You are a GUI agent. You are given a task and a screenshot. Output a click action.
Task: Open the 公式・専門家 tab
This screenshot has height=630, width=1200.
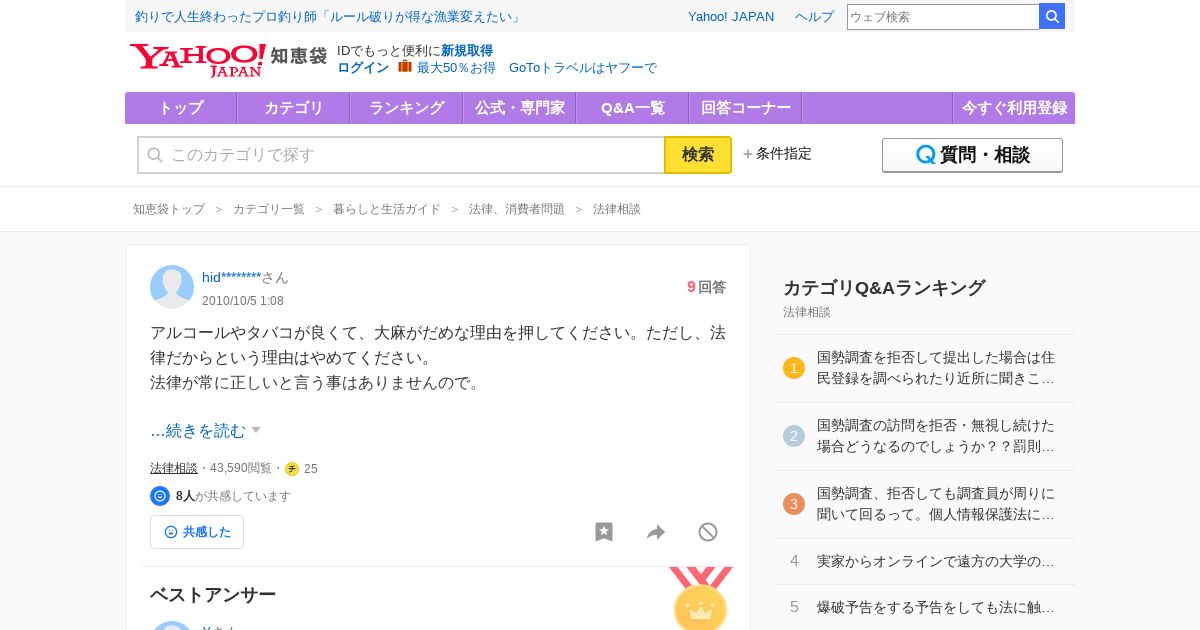click(x=520, y=108)
